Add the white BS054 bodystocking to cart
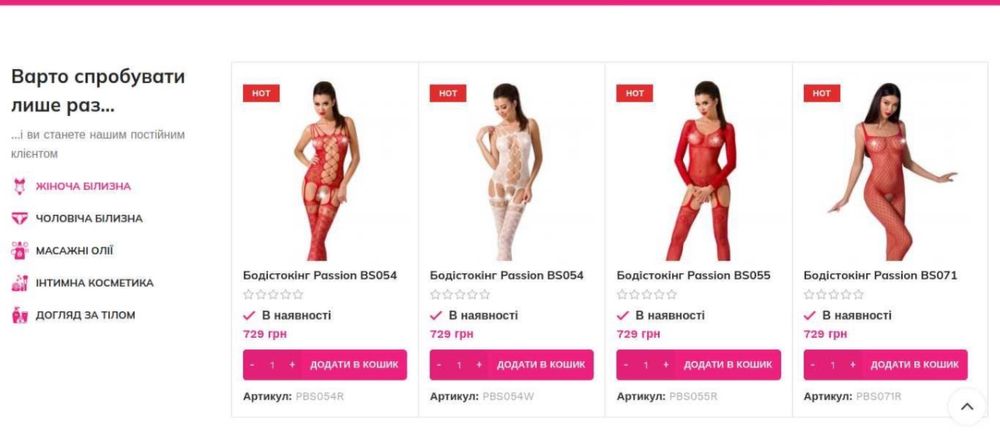The image size is (1000, 433). 541,365
